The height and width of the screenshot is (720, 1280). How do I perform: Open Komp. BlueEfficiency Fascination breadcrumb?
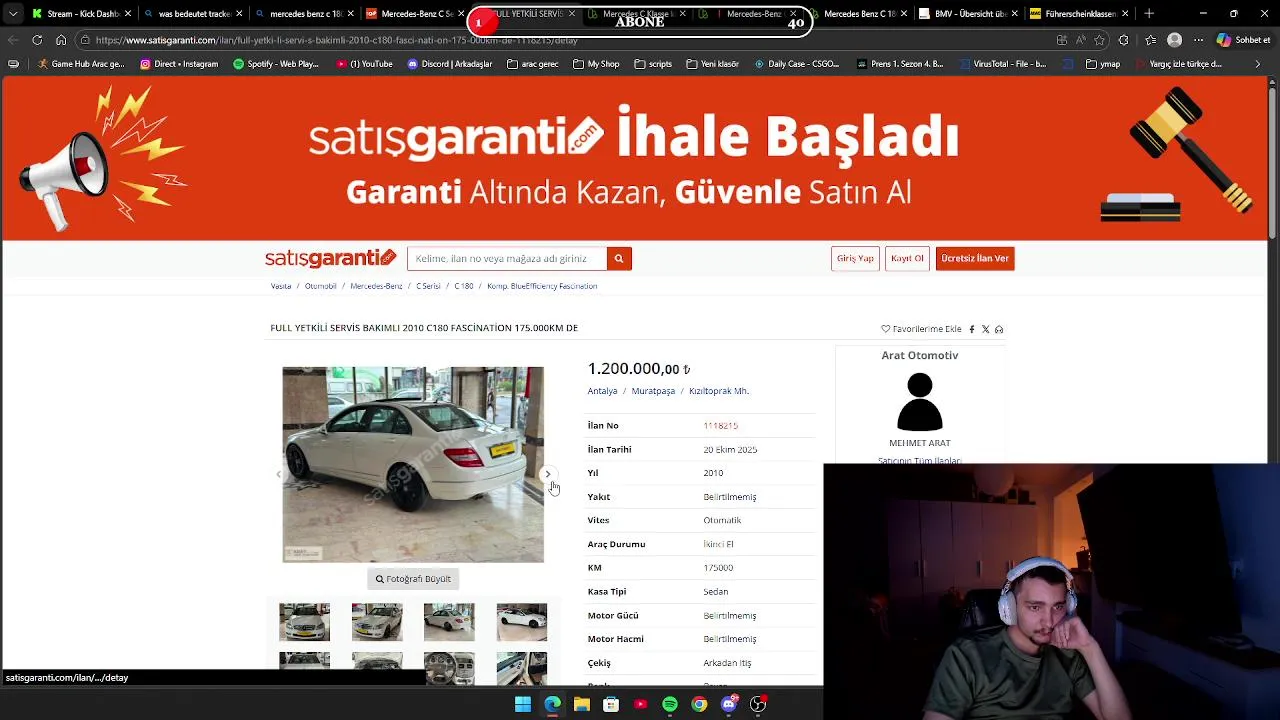point(542,286)
